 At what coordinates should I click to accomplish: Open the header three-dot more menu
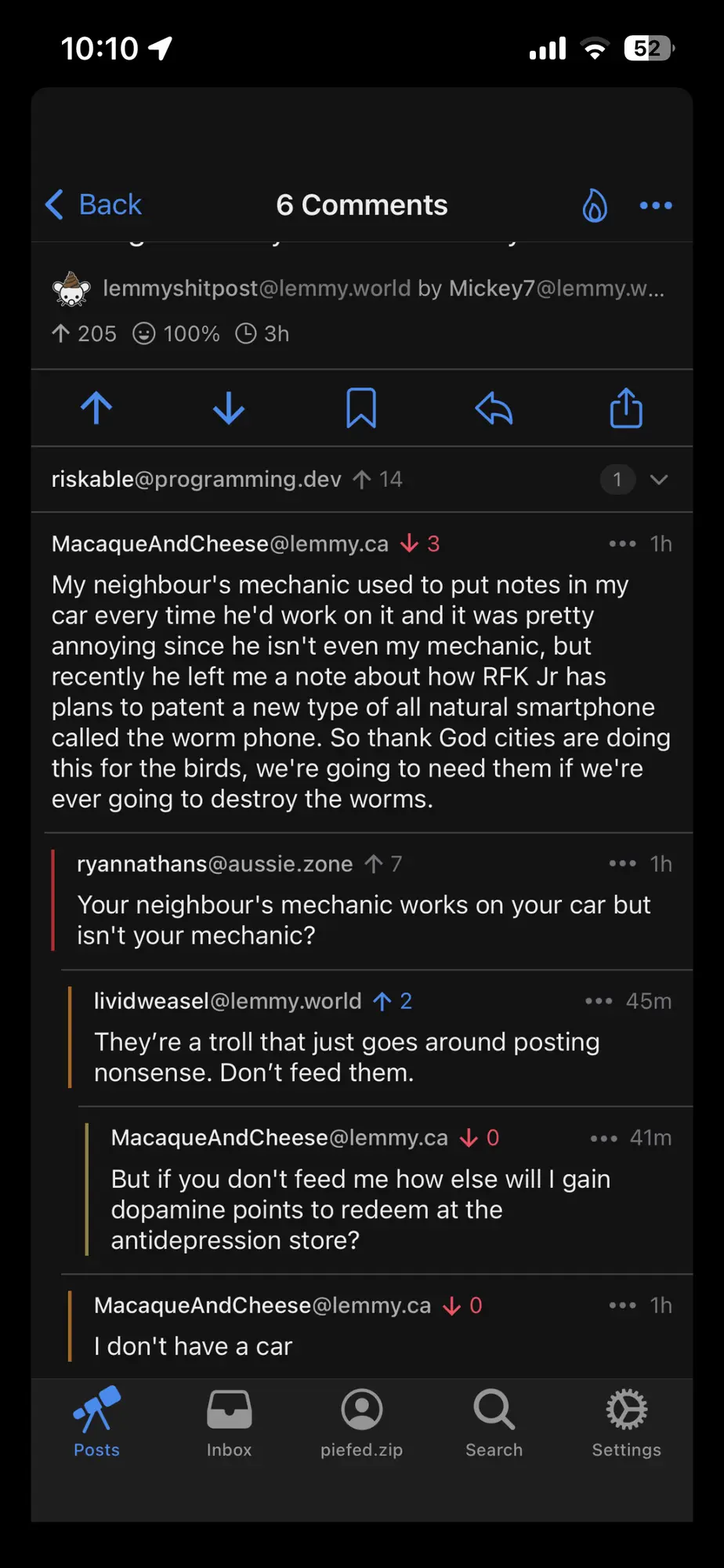coord(656,205)
